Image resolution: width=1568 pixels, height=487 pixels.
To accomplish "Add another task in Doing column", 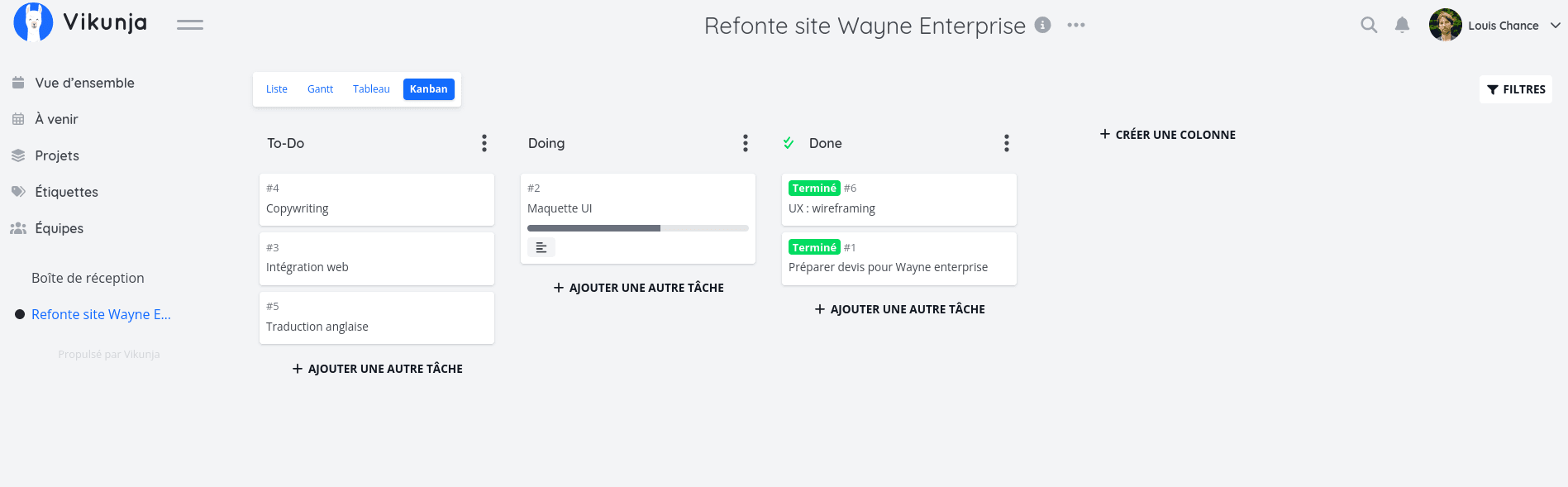I will [638, 288].
